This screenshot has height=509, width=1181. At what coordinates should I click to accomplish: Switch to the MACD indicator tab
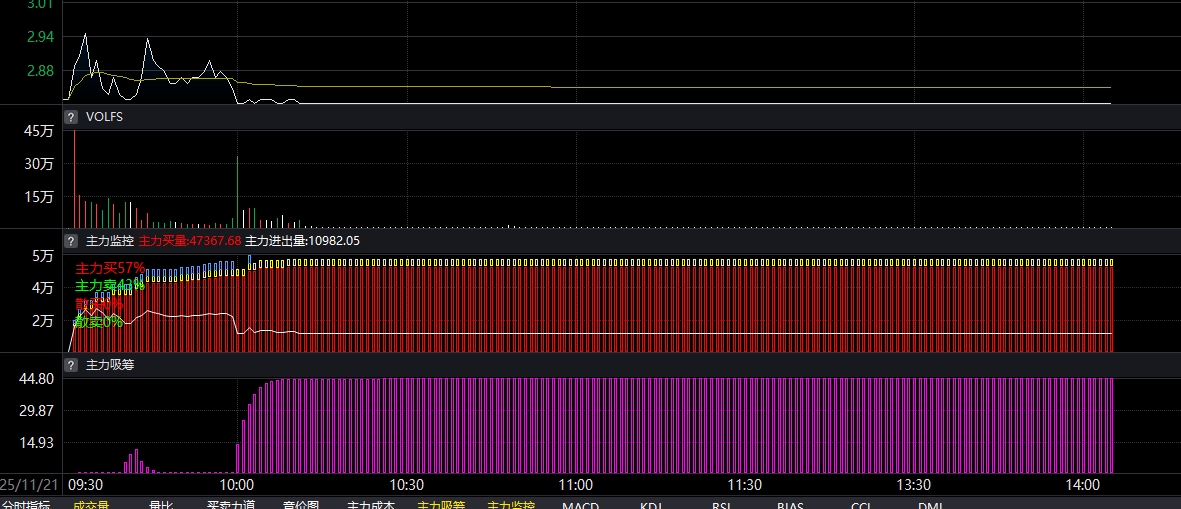pyautogui.click(x=581, y=505)
